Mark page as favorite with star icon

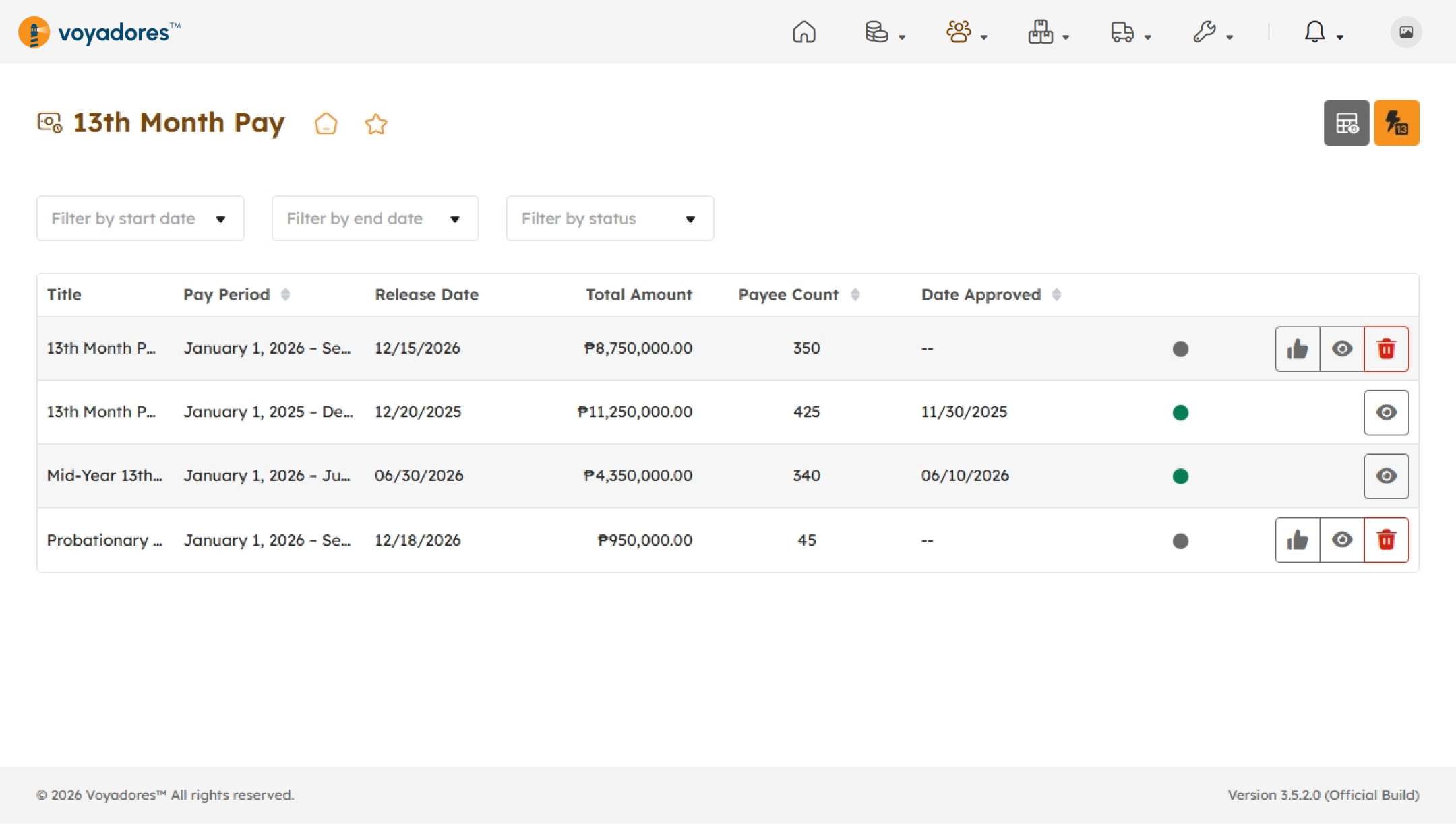tap(376, 123)
